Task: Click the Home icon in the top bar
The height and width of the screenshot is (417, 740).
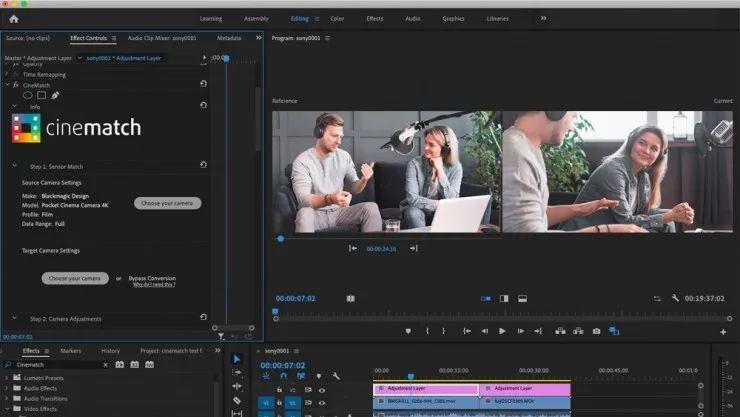Action: click(x=13, y=18)
